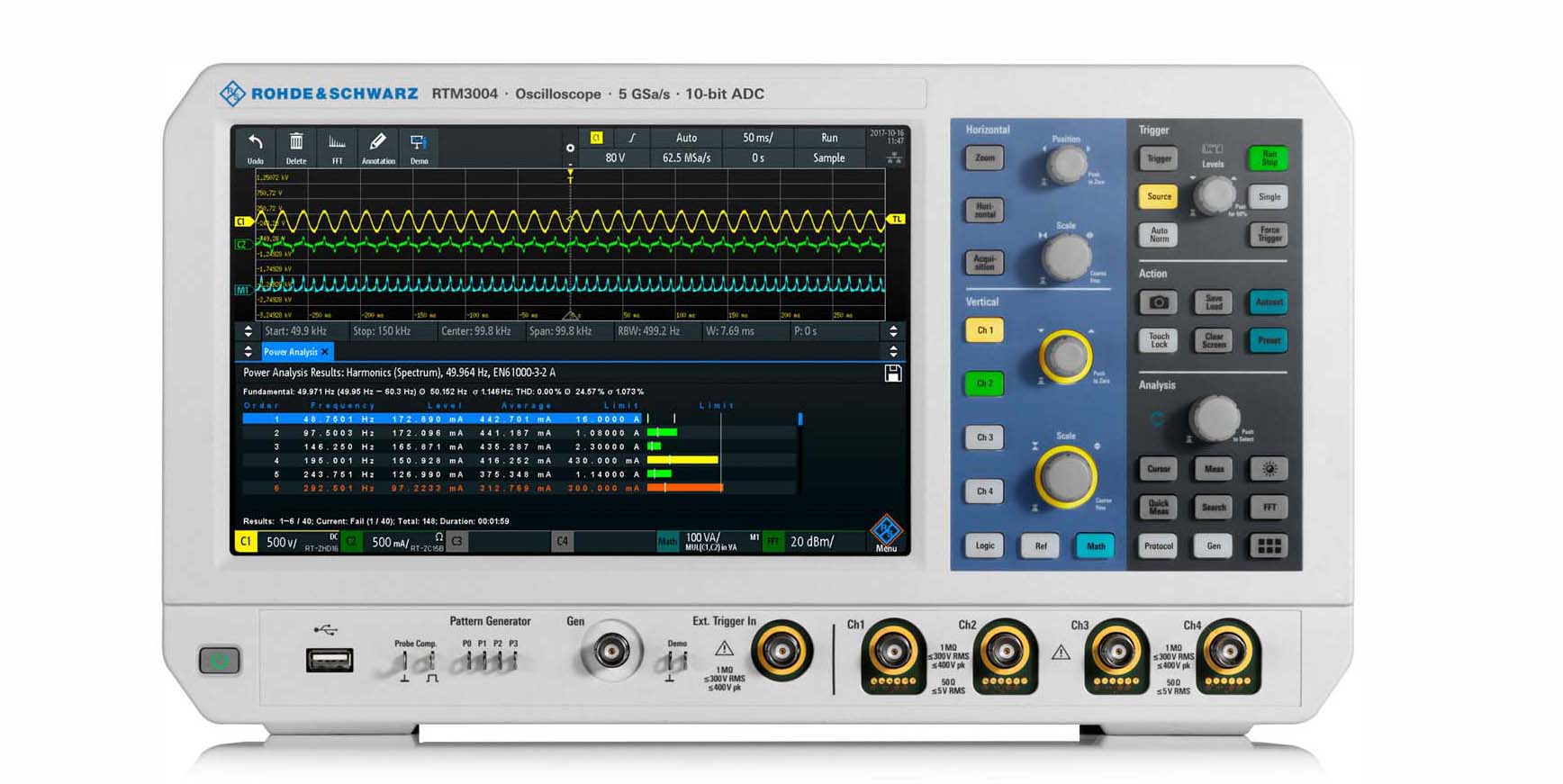Toggle channel with the Ch 1 button
The height and width of the screenshot is (784, 1563).
click(x=985, y=330)
